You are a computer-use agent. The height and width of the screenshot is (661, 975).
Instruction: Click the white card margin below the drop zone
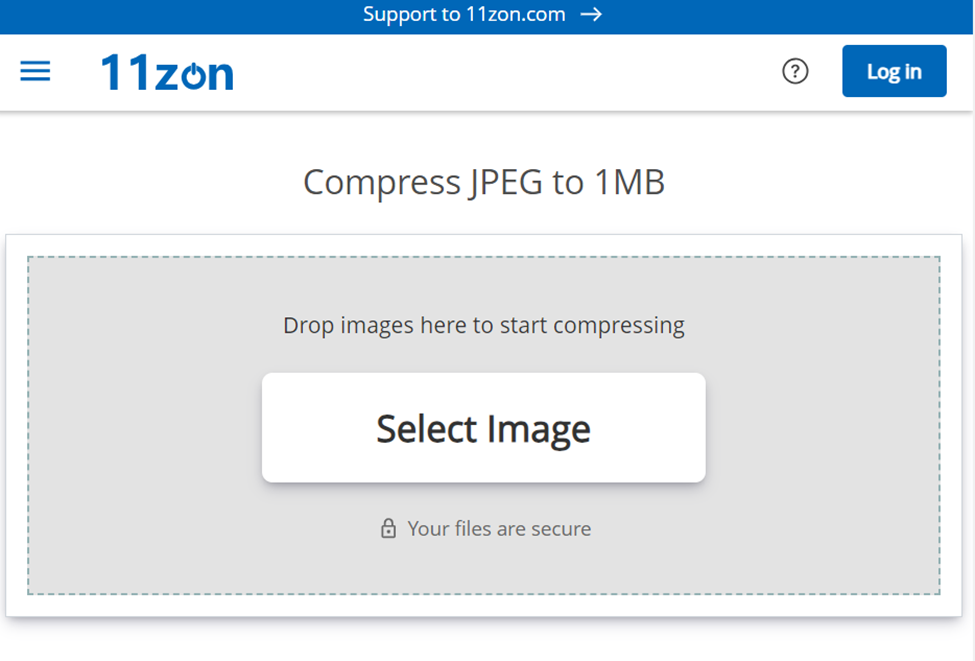click(484, 606)
